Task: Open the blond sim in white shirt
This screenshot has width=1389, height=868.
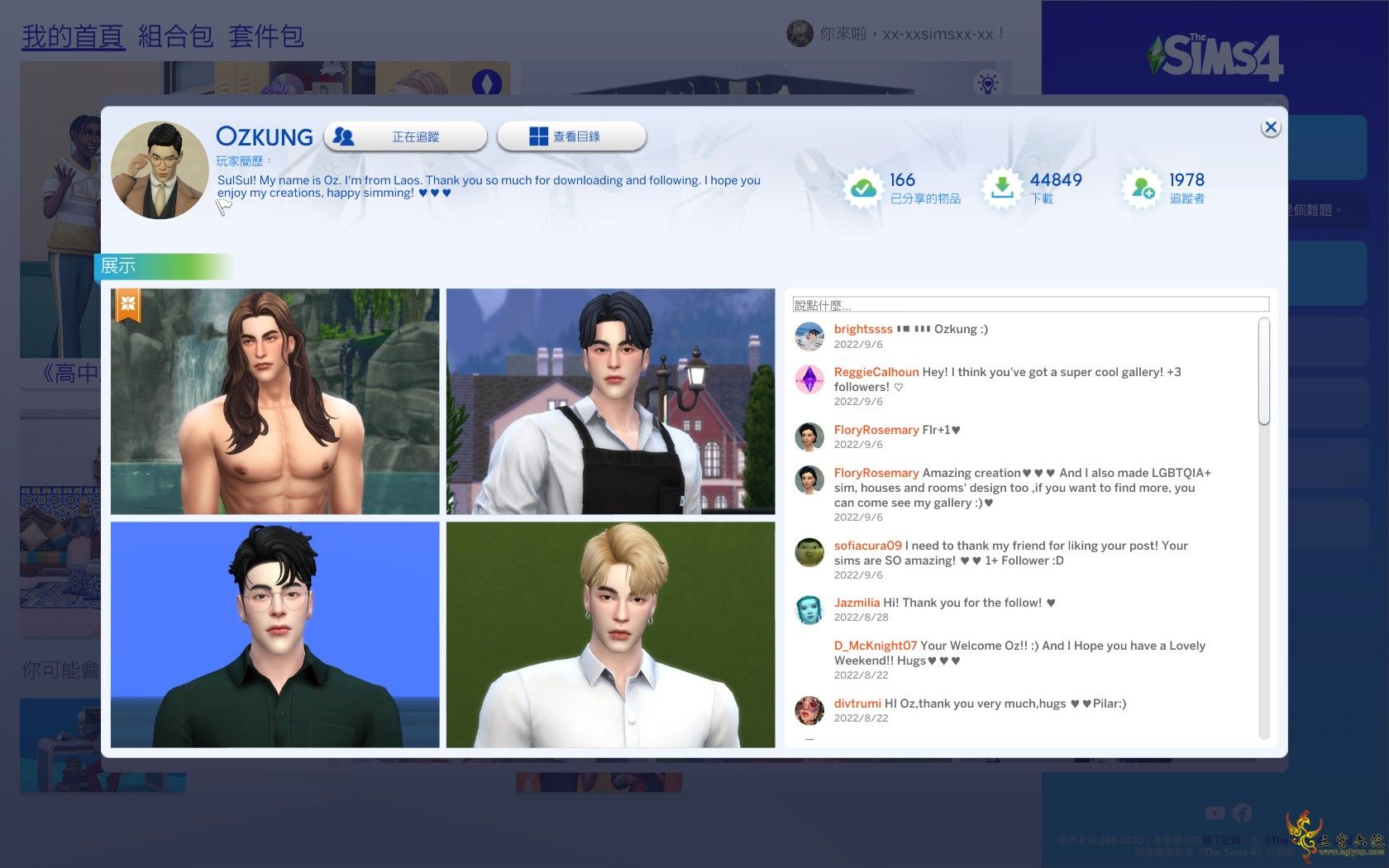Action: coord(610,635)
